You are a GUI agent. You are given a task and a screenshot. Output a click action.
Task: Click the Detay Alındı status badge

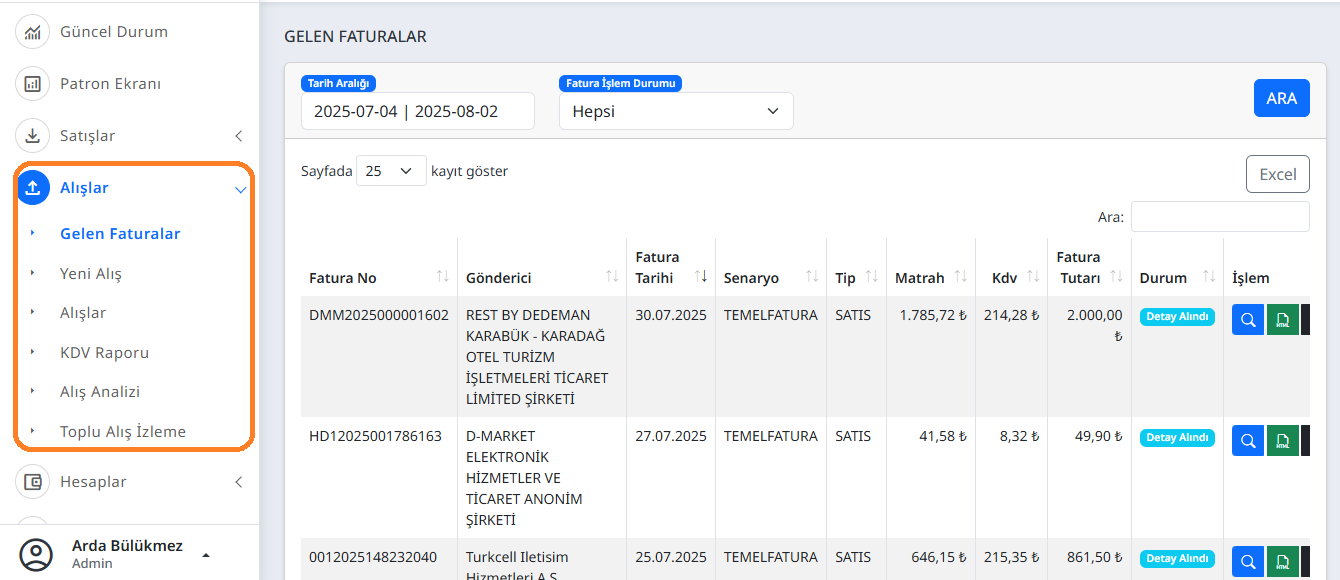[x=1176, y=316]
